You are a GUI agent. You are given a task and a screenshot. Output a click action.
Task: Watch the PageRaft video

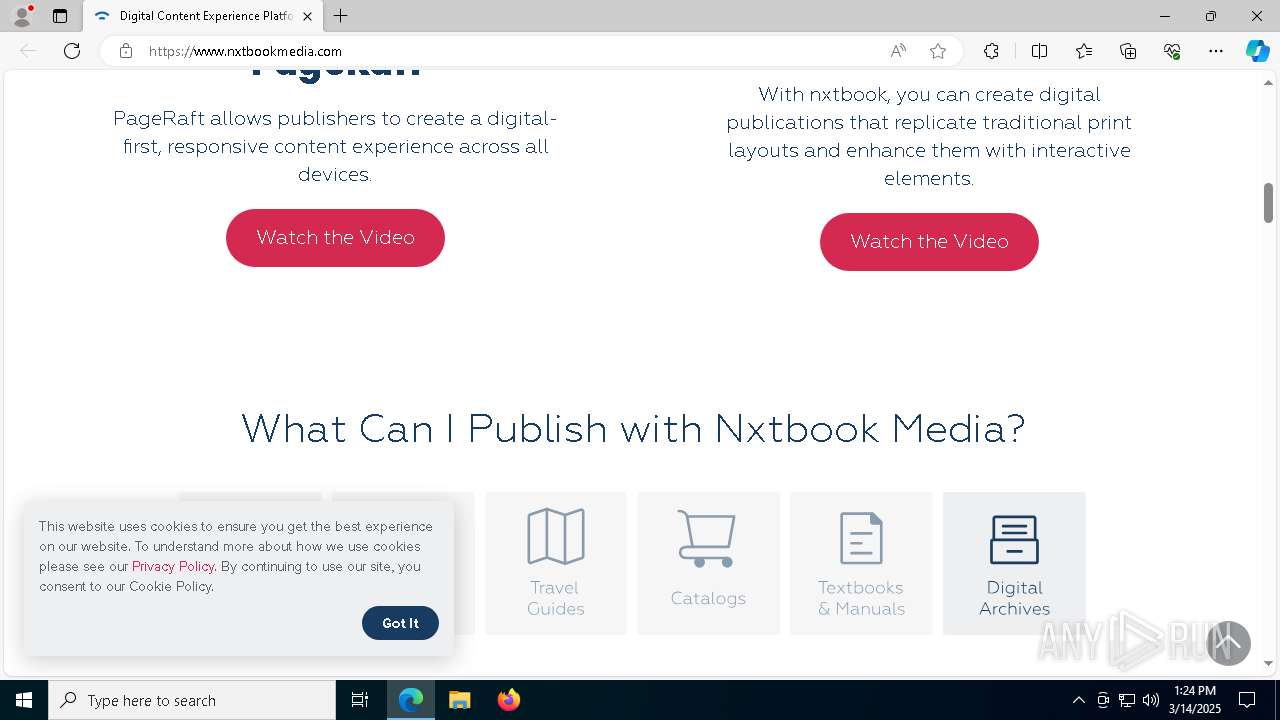click(335, 238)
